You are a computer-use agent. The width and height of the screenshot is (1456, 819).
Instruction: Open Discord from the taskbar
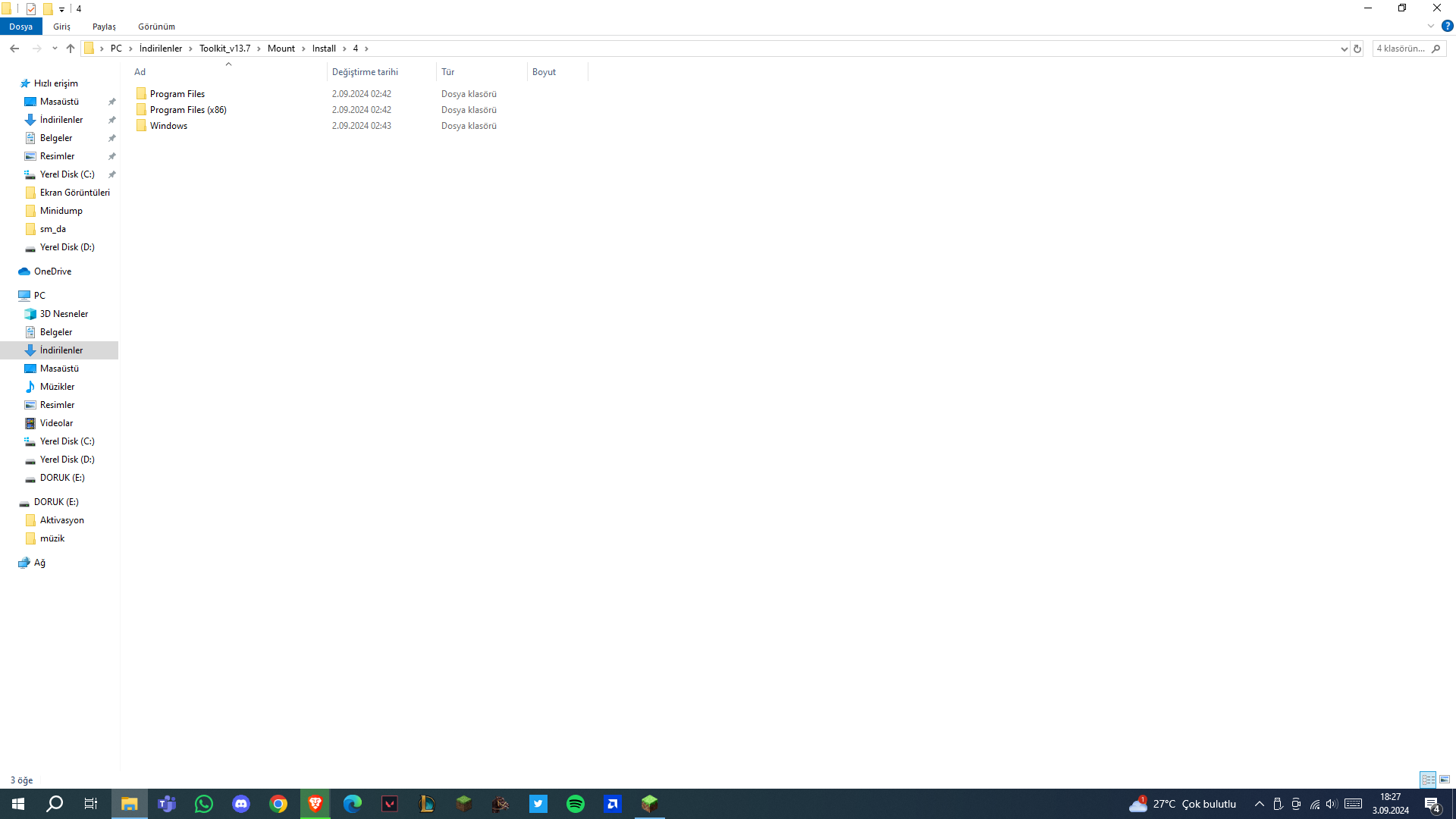point(241,804)
